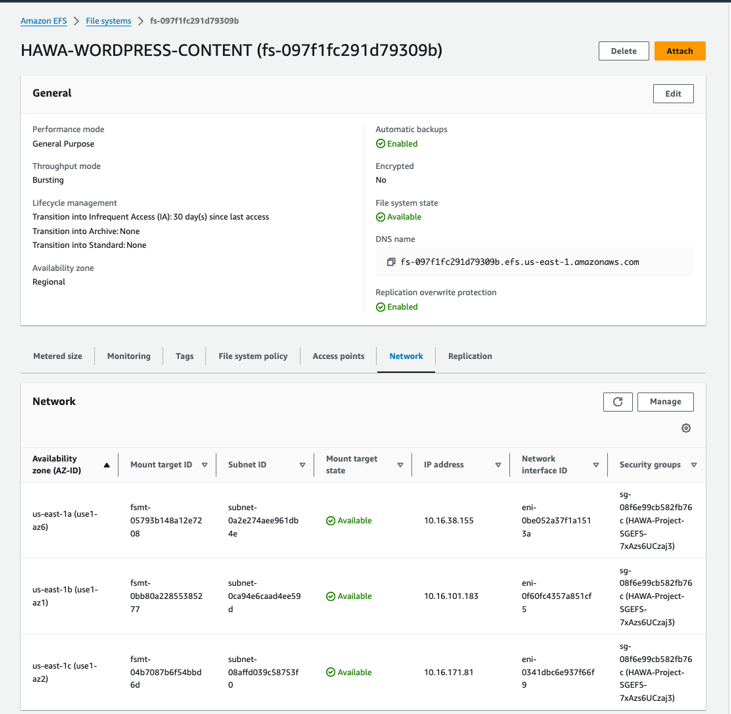The image size is (731, 714).
Task: Edit the General settings
Action: (x=673, y=94)
